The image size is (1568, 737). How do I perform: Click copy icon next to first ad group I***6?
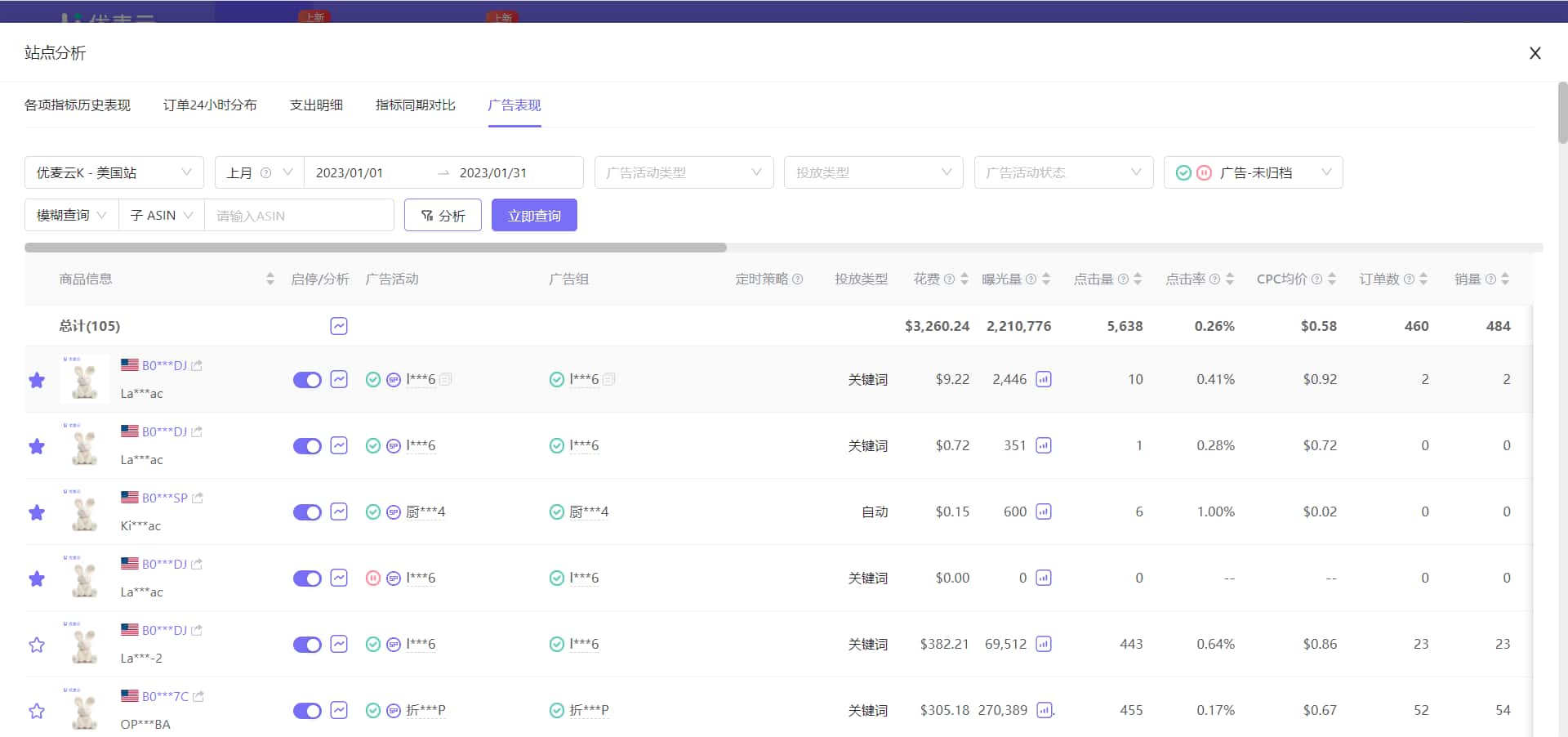point(609,379)
